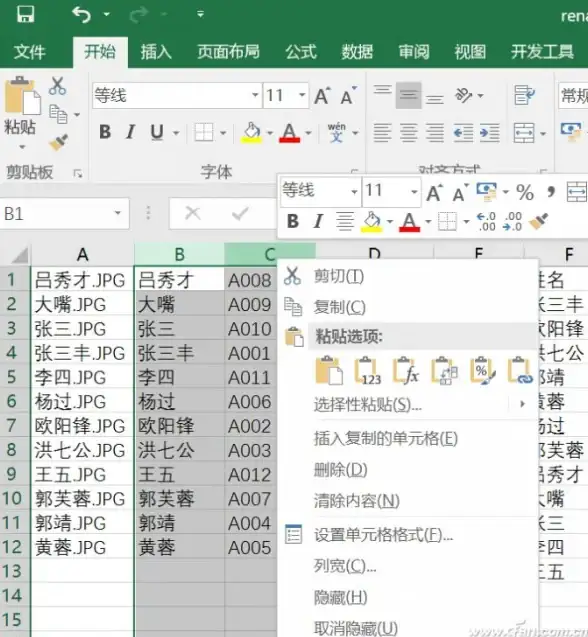
Task: Click the Select All corner triangle
Action: (x=20, y=255)
